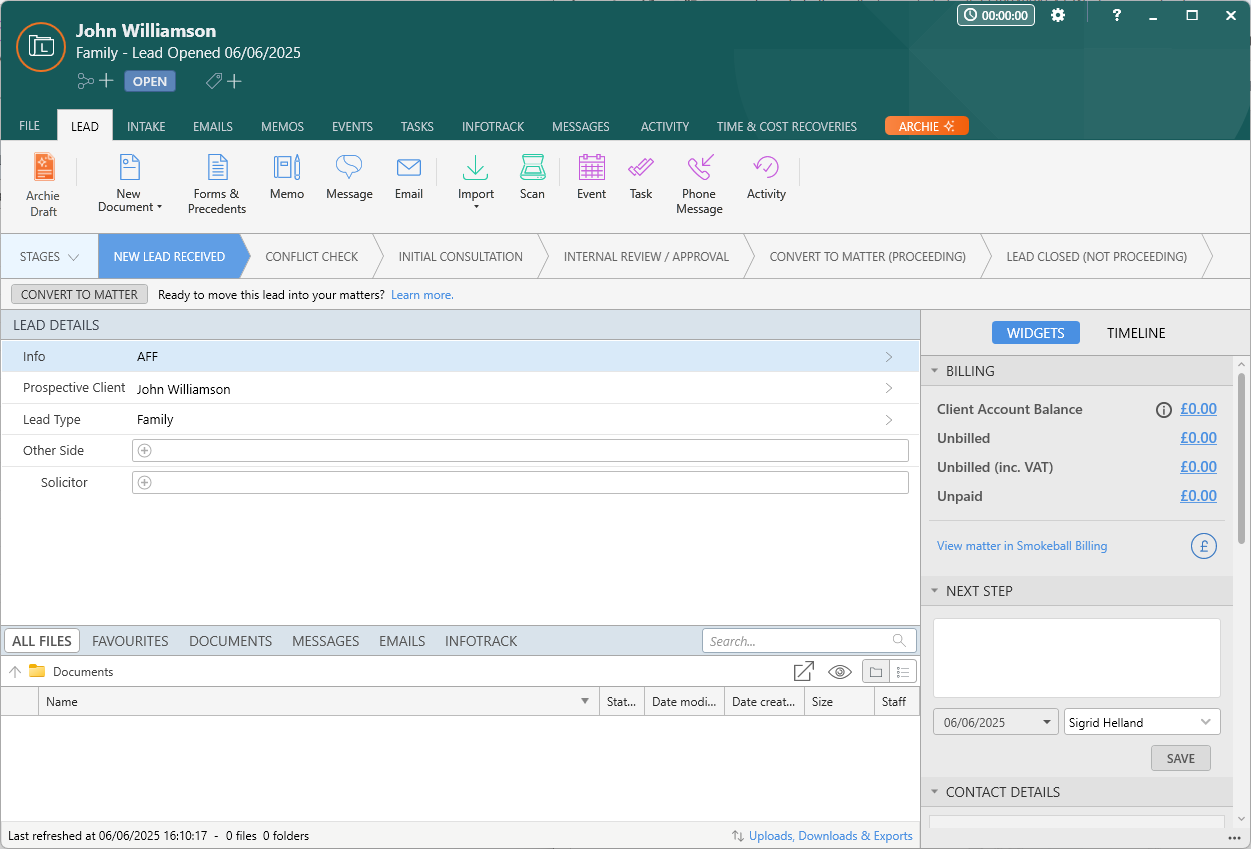The height and width of the screenshot is (849, 1251).
Task: Toggle the file preview eye icon
Action: click(x=840, y=672)
